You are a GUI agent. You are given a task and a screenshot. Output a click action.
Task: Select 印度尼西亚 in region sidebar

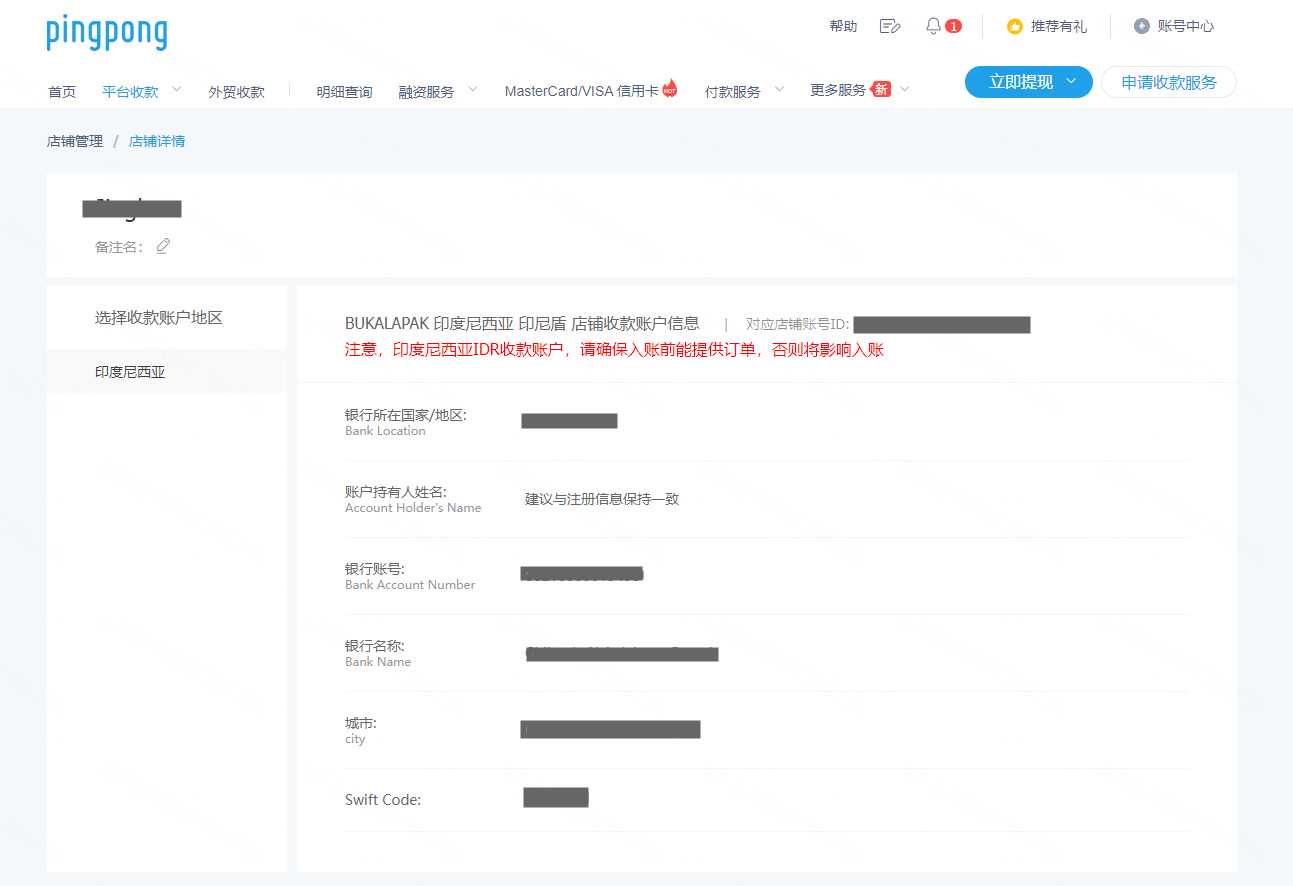click(x=166, y=372)
